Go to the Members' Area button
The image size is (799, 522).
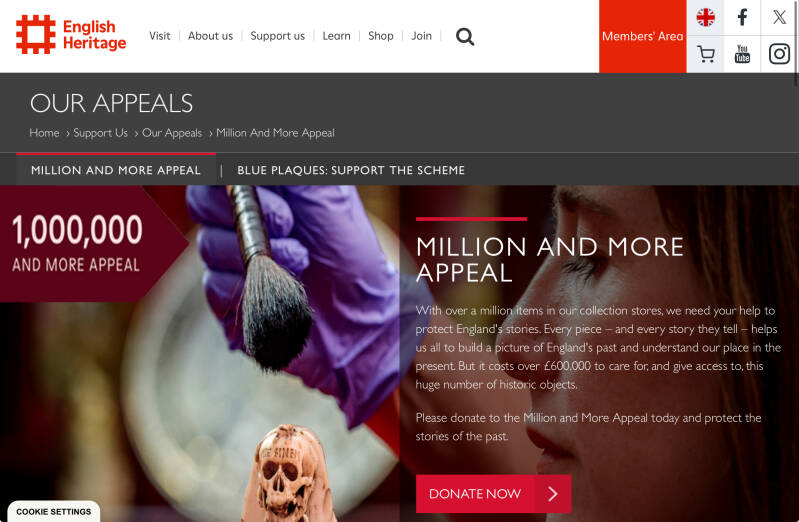(643, 36)
